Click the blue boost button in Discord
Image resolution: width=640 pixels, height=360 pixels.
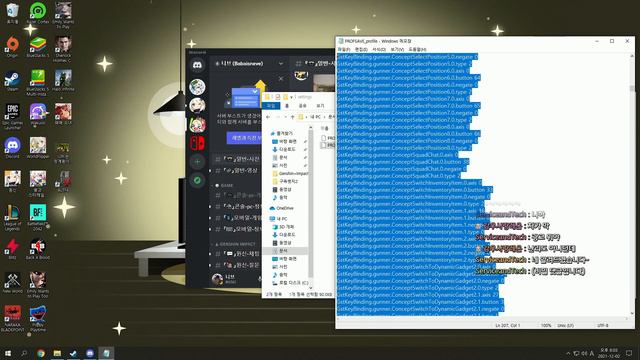tap(244, 138)
